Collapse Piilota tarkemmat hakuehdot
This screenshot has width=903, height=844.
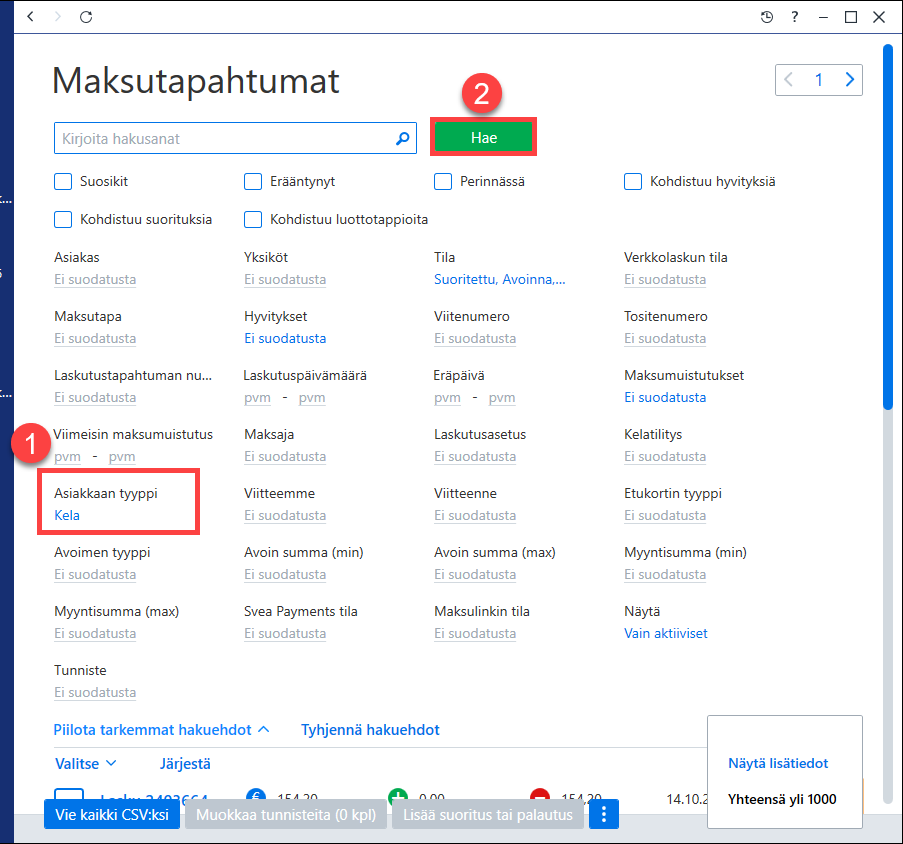point(161,729)
